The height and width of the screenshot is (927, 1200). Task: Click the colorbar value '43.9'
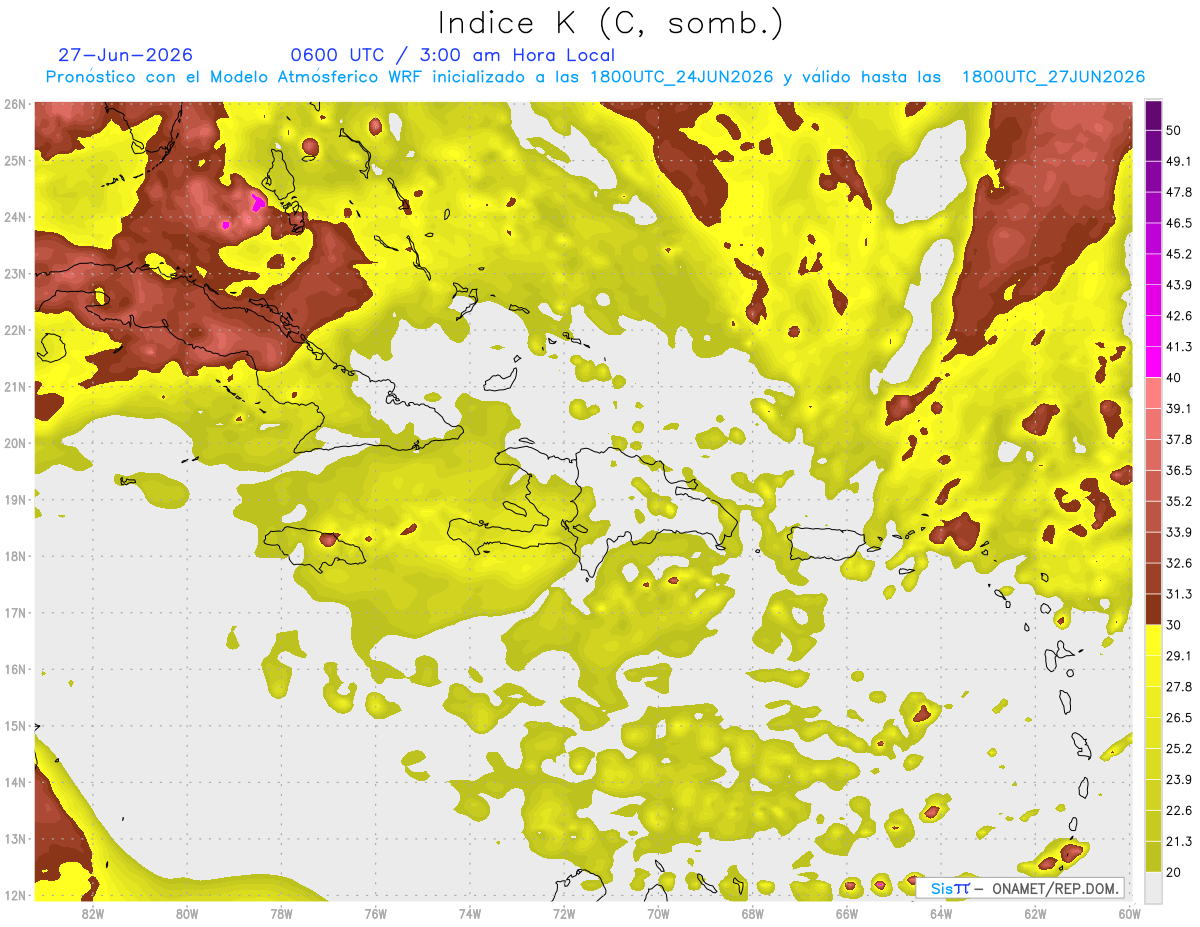click(x=1178, y=285)
